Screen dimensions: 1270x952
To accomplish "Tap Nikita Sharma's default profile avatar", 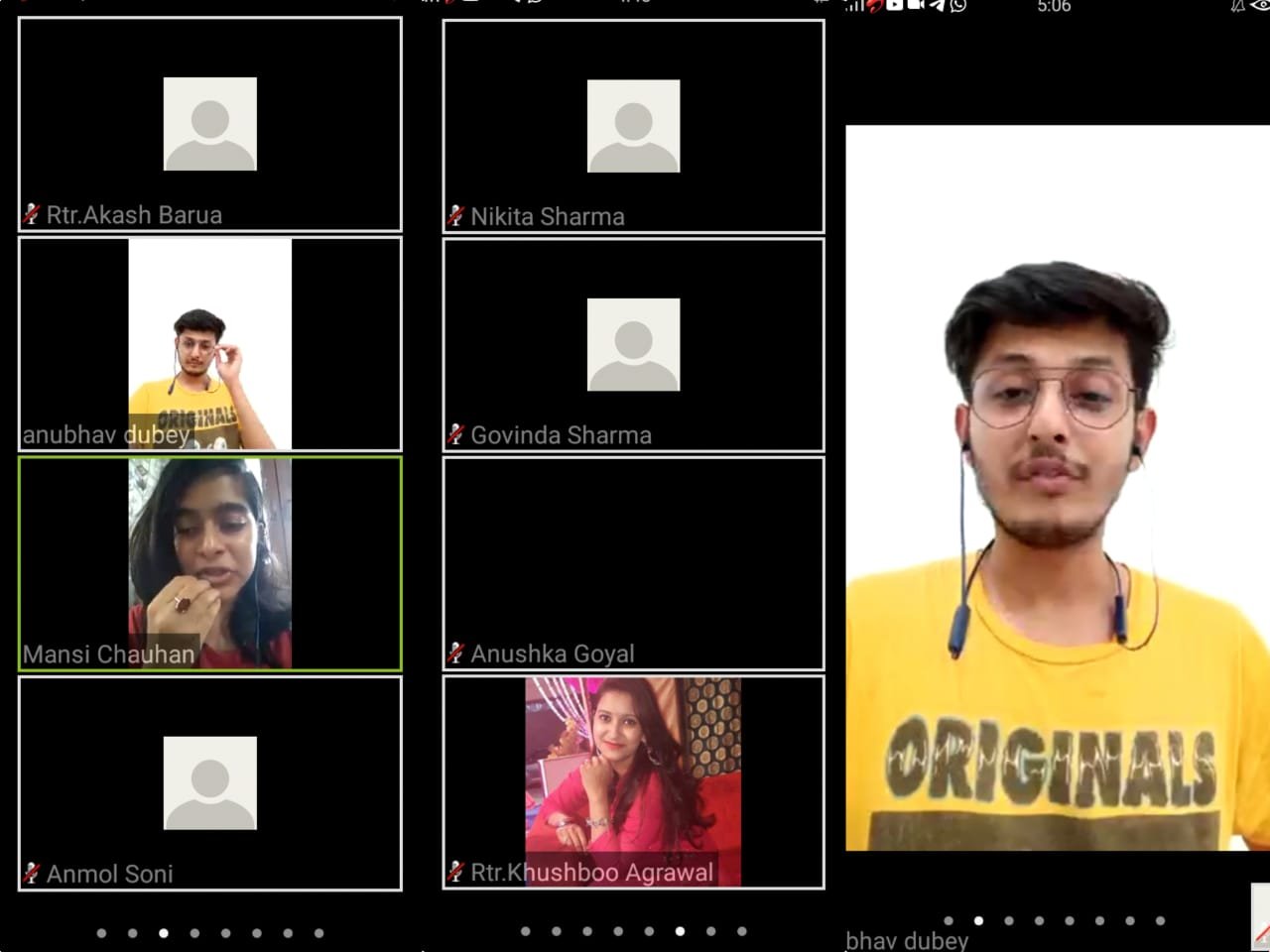I will [x=633, y=126].
